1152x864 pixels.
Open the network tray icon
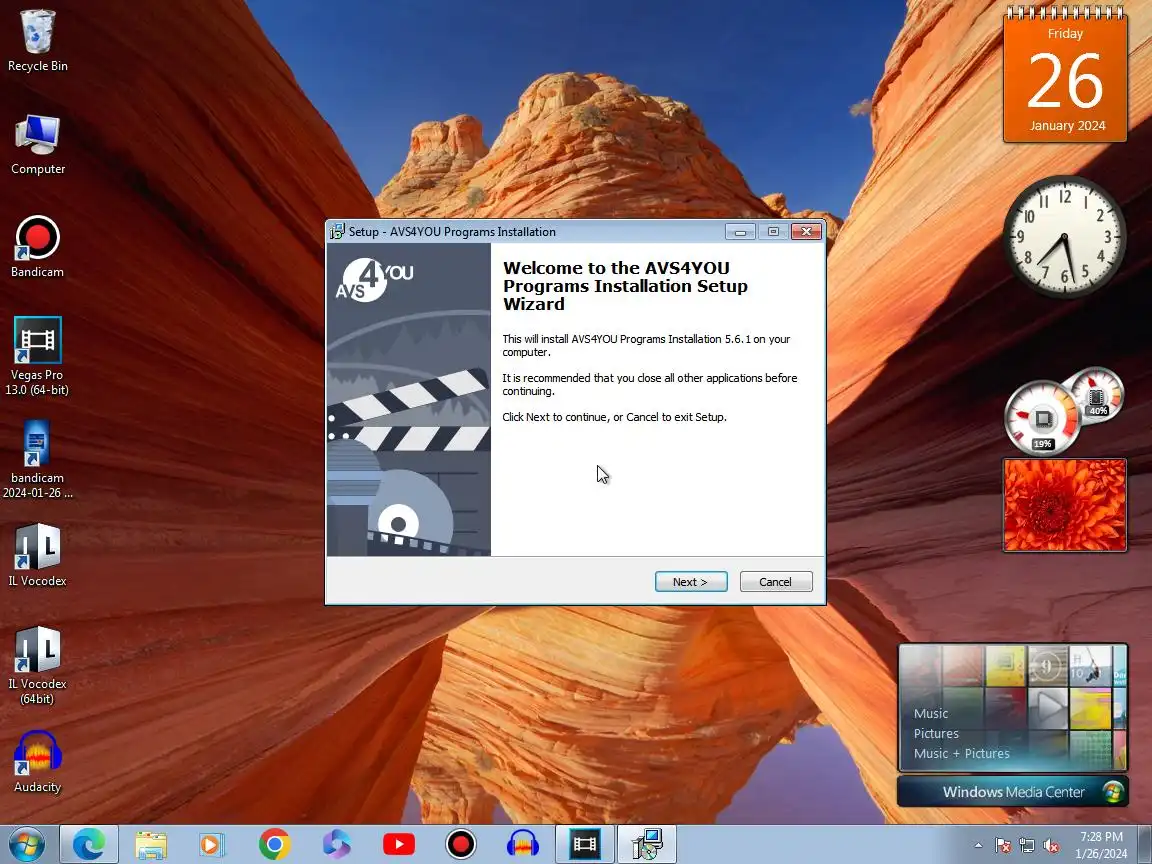click(x=1027, y=846)
